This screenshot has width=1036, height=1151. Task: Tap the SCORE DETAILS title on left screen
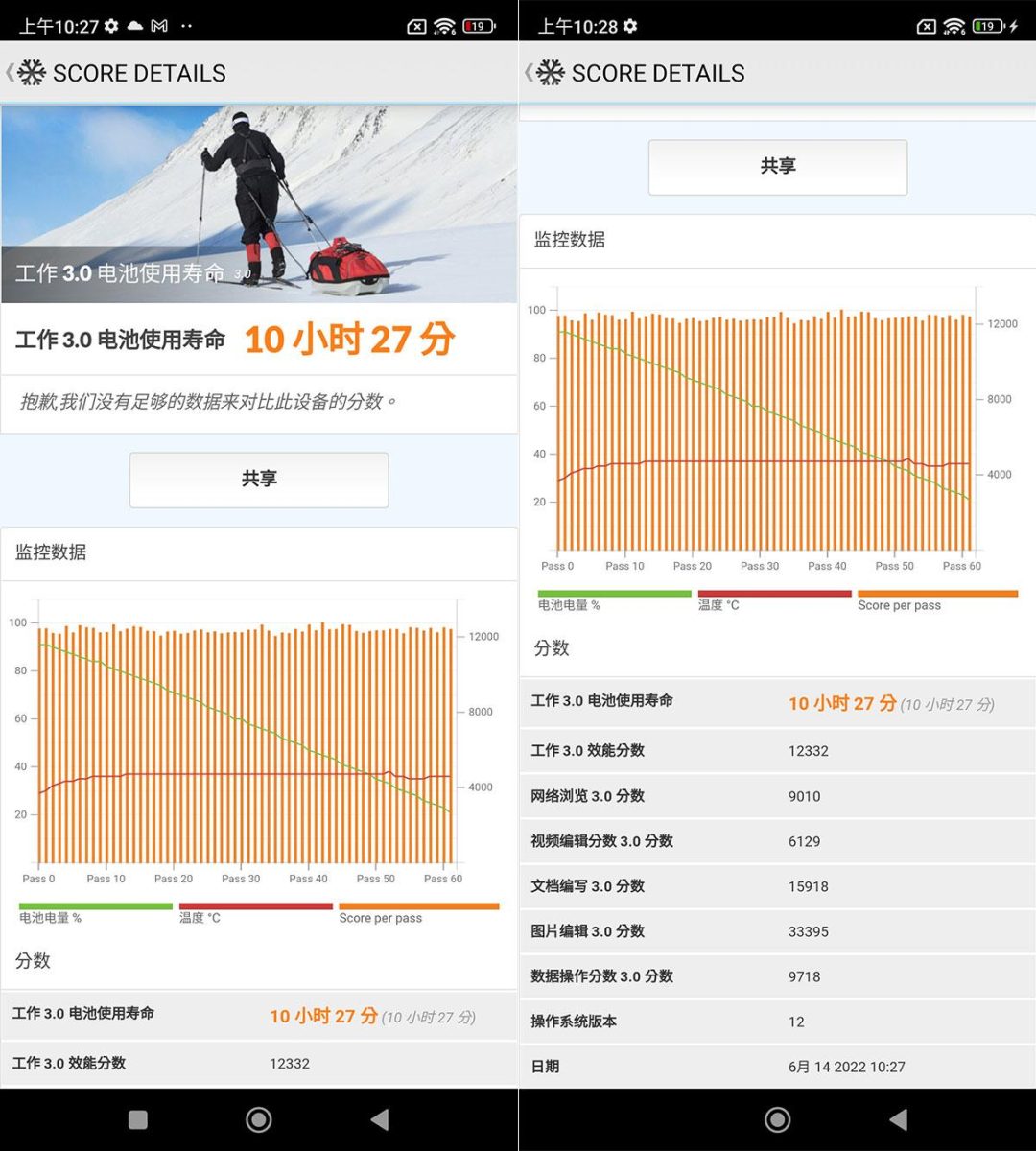click(139, 73)
